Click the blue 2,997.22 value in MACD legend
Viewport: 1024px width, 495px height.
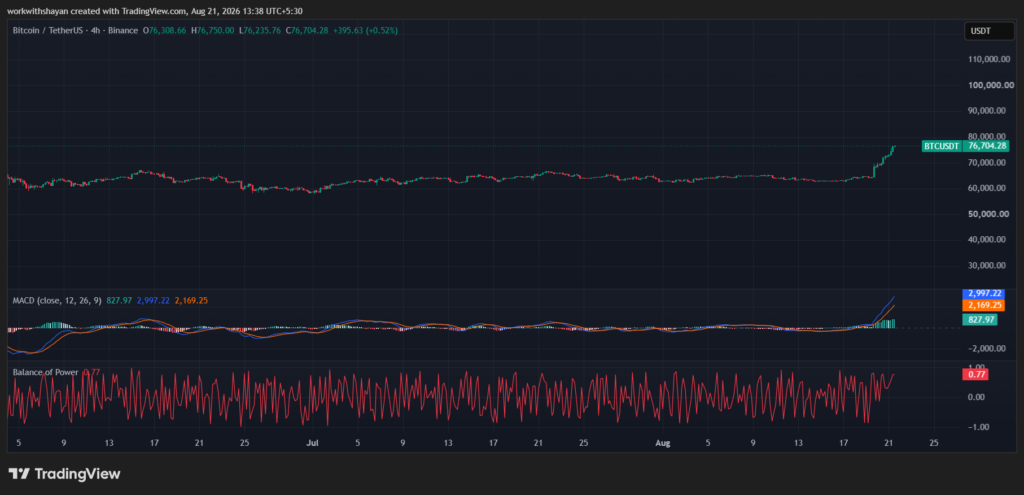tap(153, 300)
